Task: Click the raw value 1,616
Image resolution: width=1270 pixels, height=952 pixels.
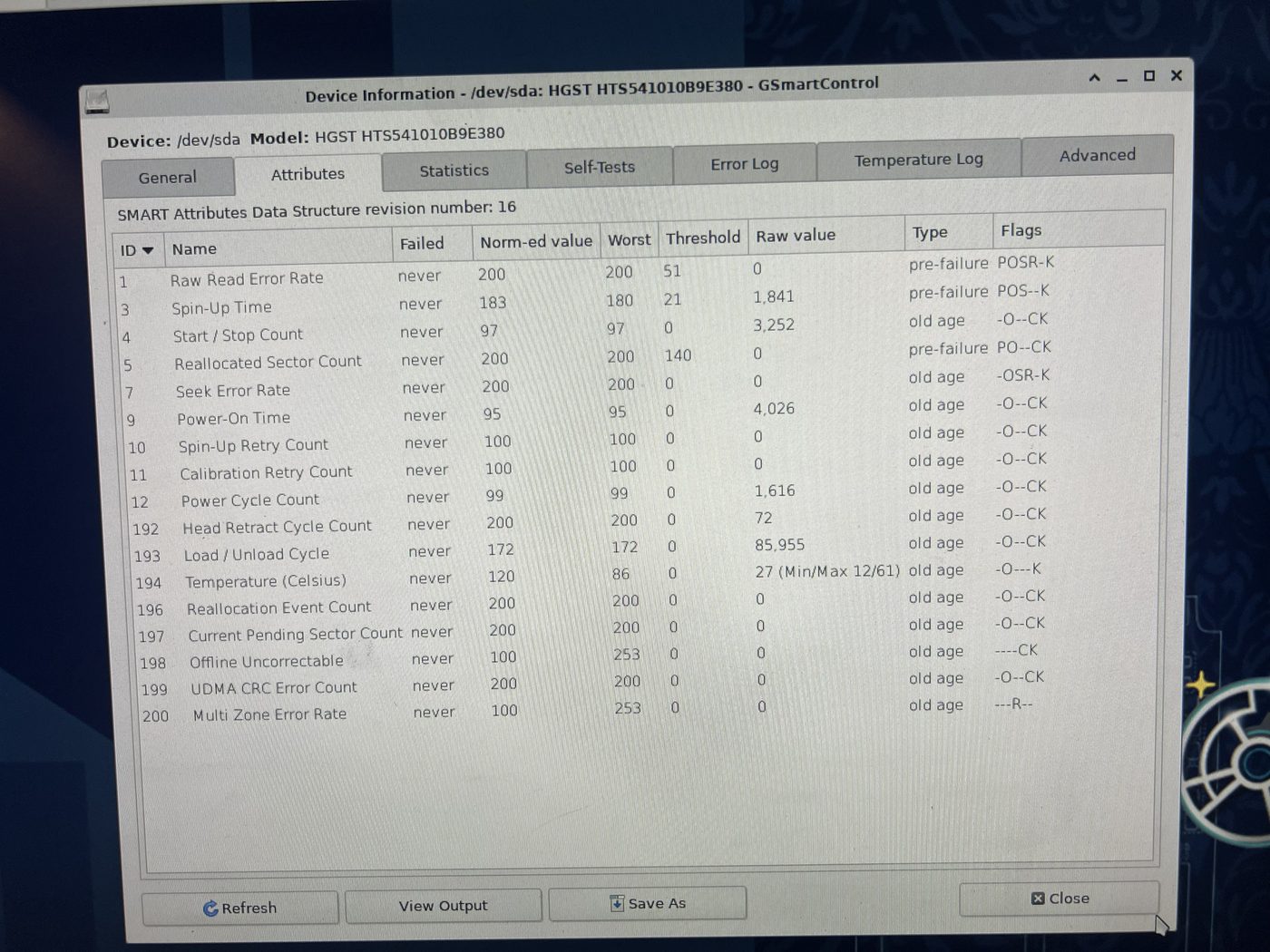Action: 775,491
